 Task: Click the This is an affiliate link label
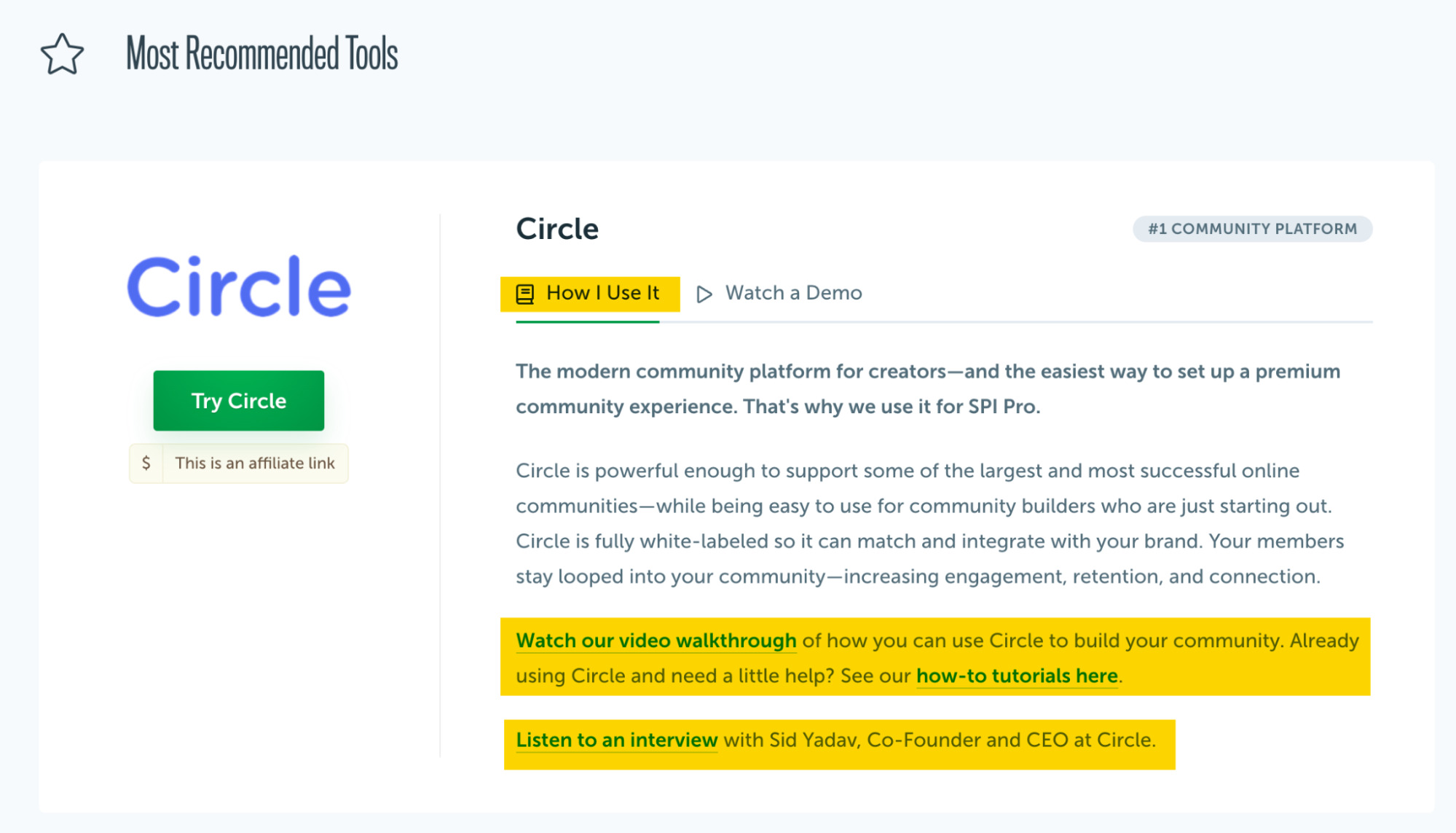(254, 463)
